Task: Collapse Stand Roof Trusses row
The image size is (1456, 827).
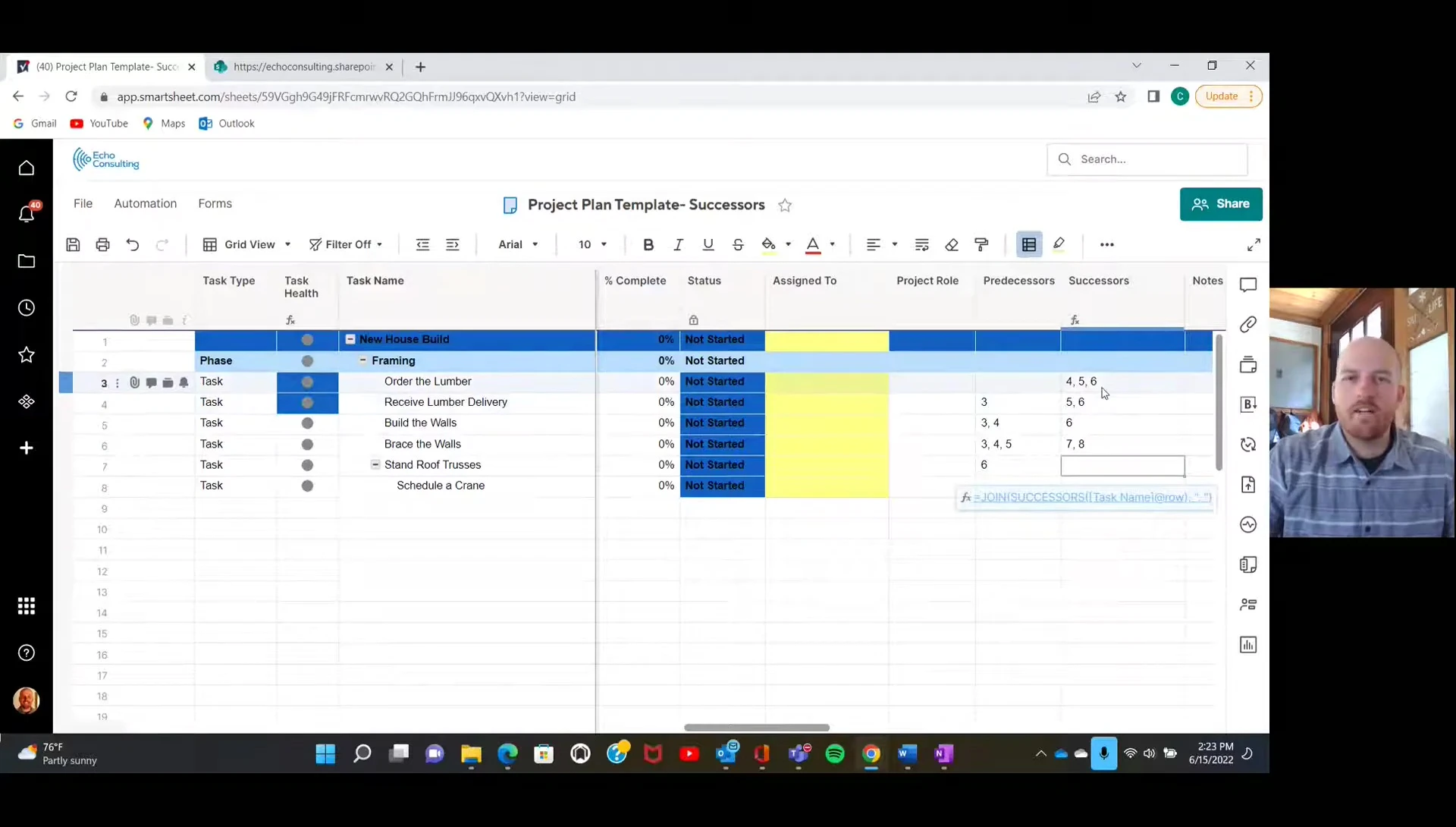Action: coord(375,464)
